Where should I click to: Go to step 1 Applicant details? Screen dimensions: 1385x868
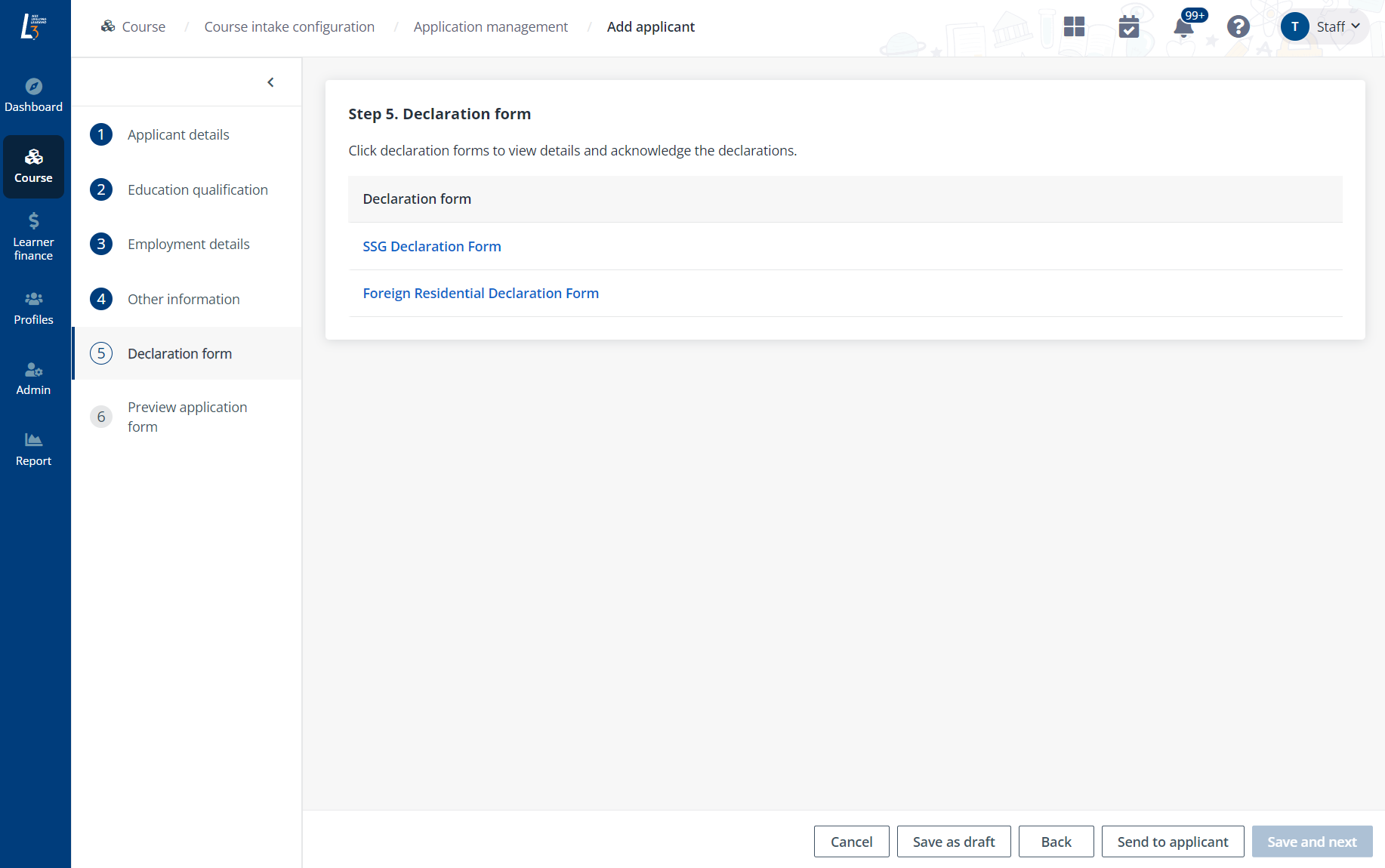(178, 135)
